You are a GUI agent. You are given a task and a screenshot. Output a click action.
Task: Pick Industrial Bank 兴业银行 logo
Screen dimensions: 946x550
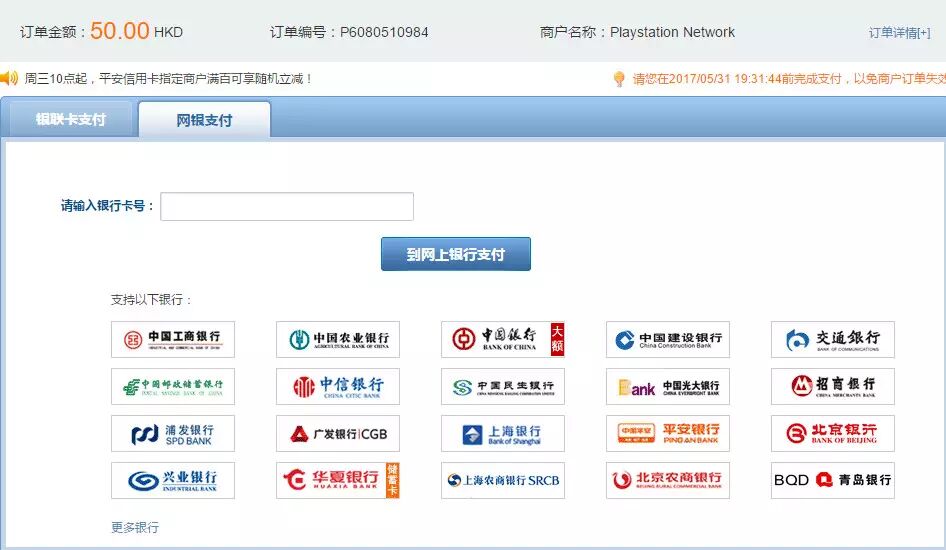click(173, 481)
